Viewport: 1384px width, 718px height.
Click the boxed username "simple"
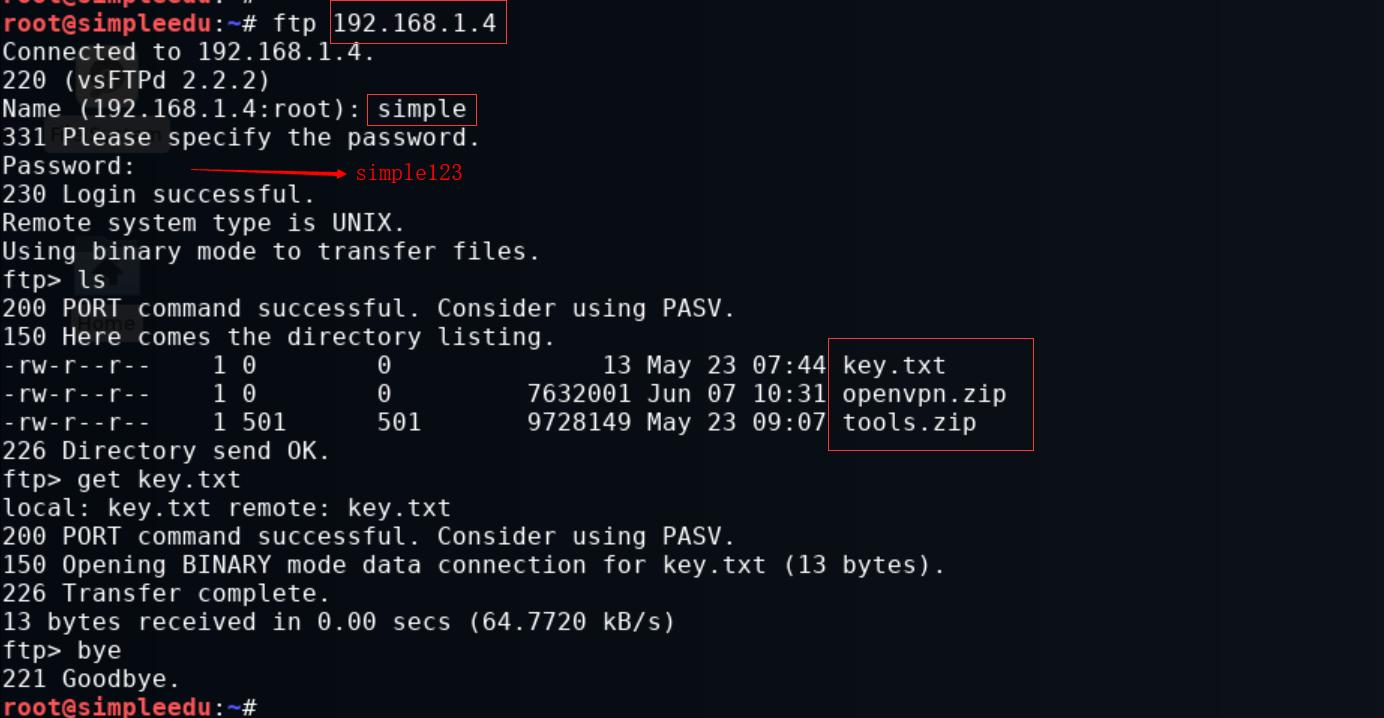422,109
